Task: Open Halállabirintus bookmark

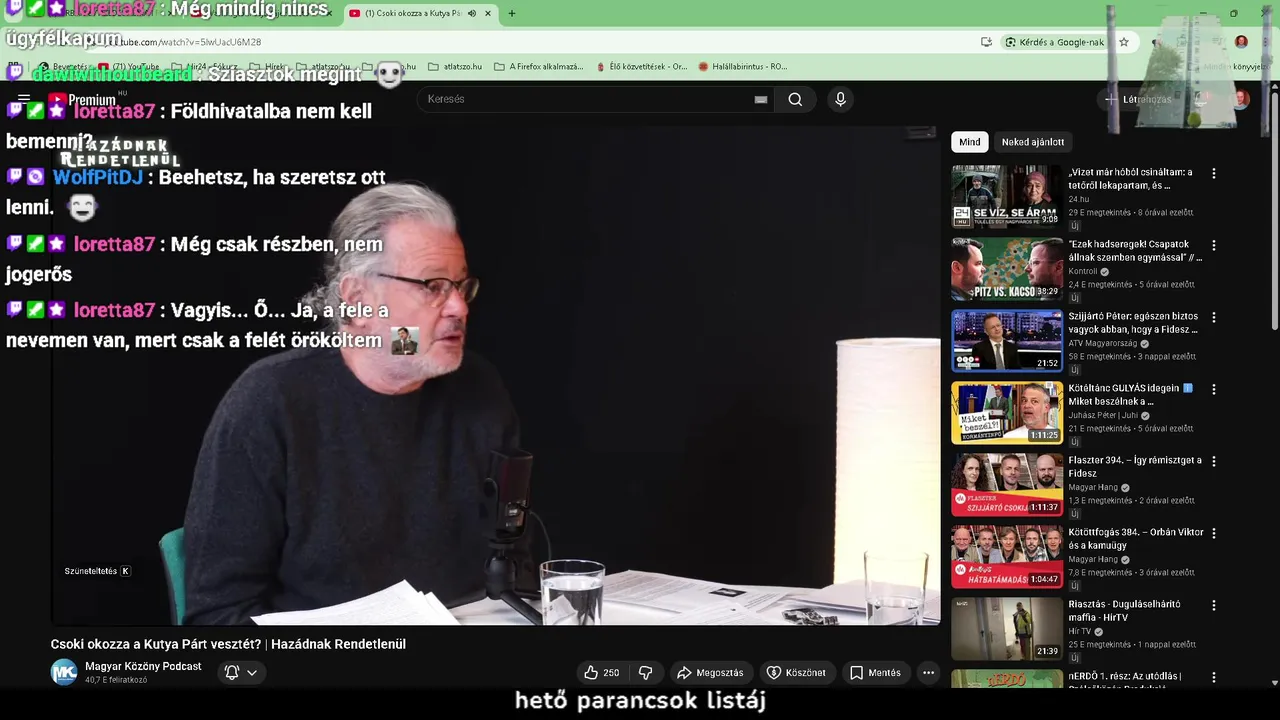Action: click(743, 67)
